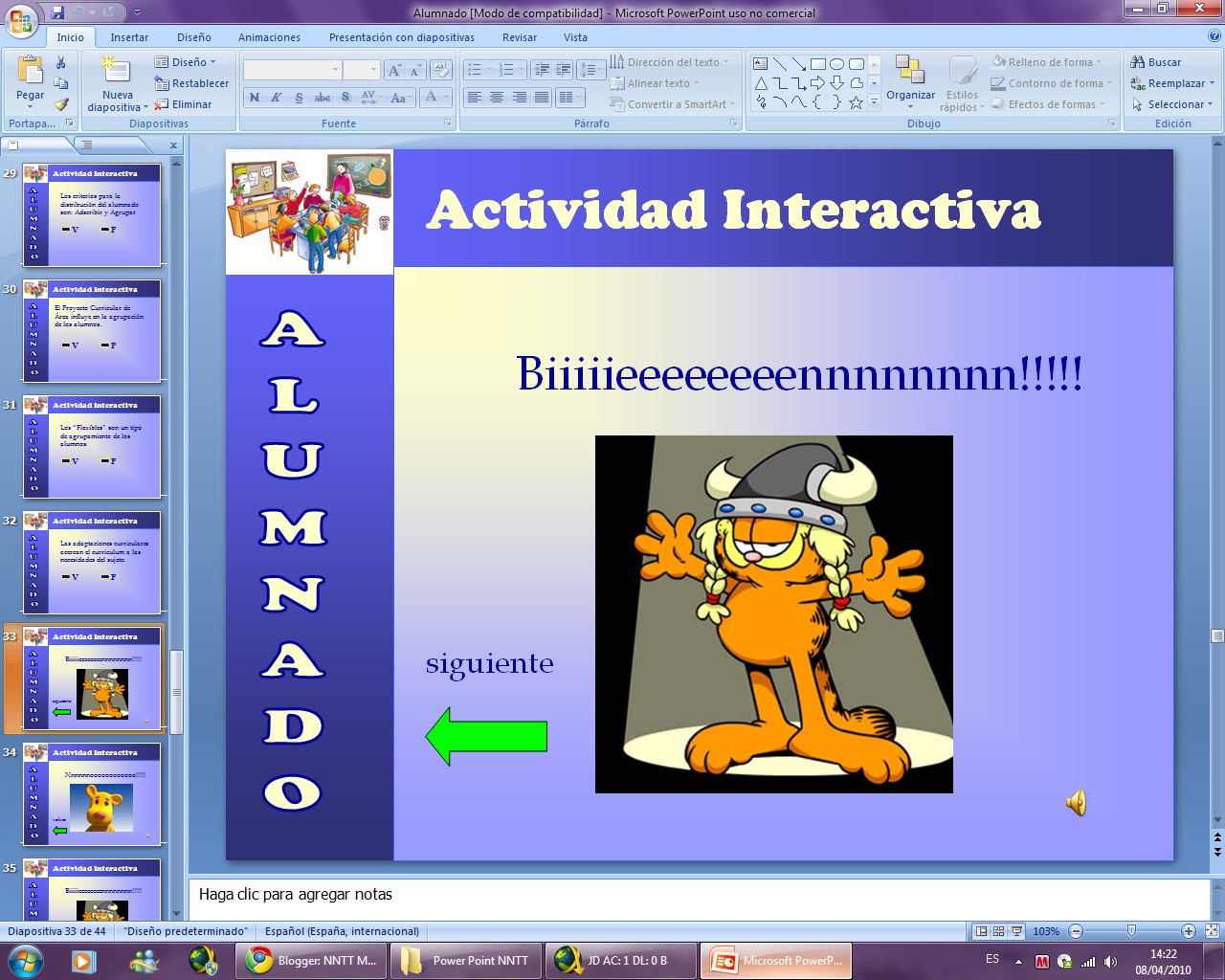The width and height of the screenshot is (1225, 980).
Task: Open Buscar binoculars search tool
Action: pos(1155,62)
